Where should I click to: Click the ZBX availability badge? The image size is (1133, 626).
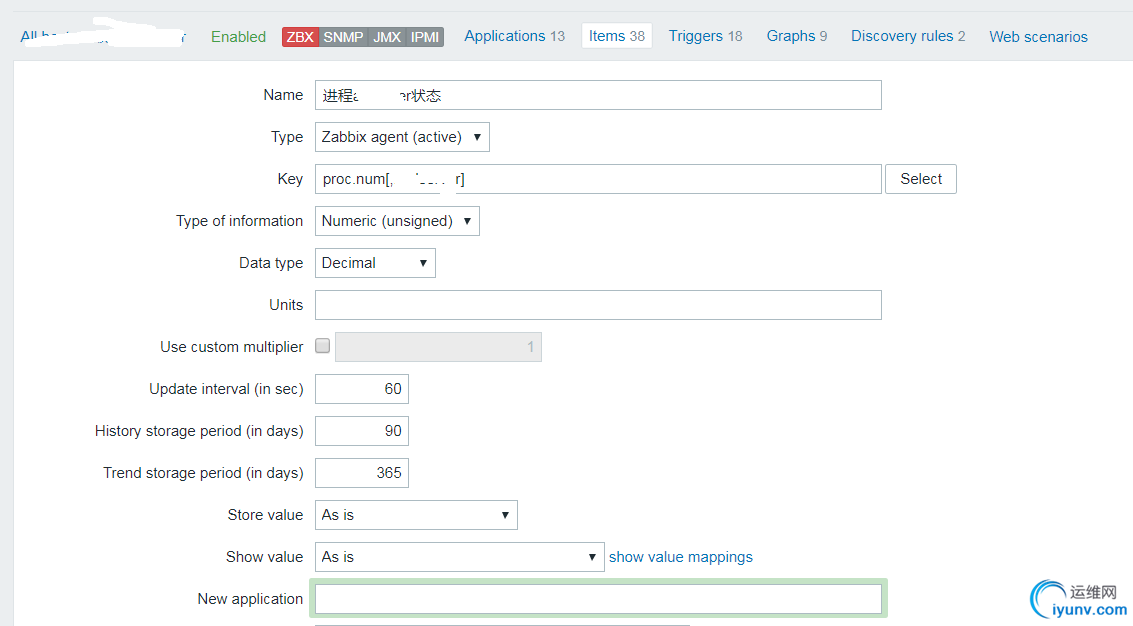point(300,37)
